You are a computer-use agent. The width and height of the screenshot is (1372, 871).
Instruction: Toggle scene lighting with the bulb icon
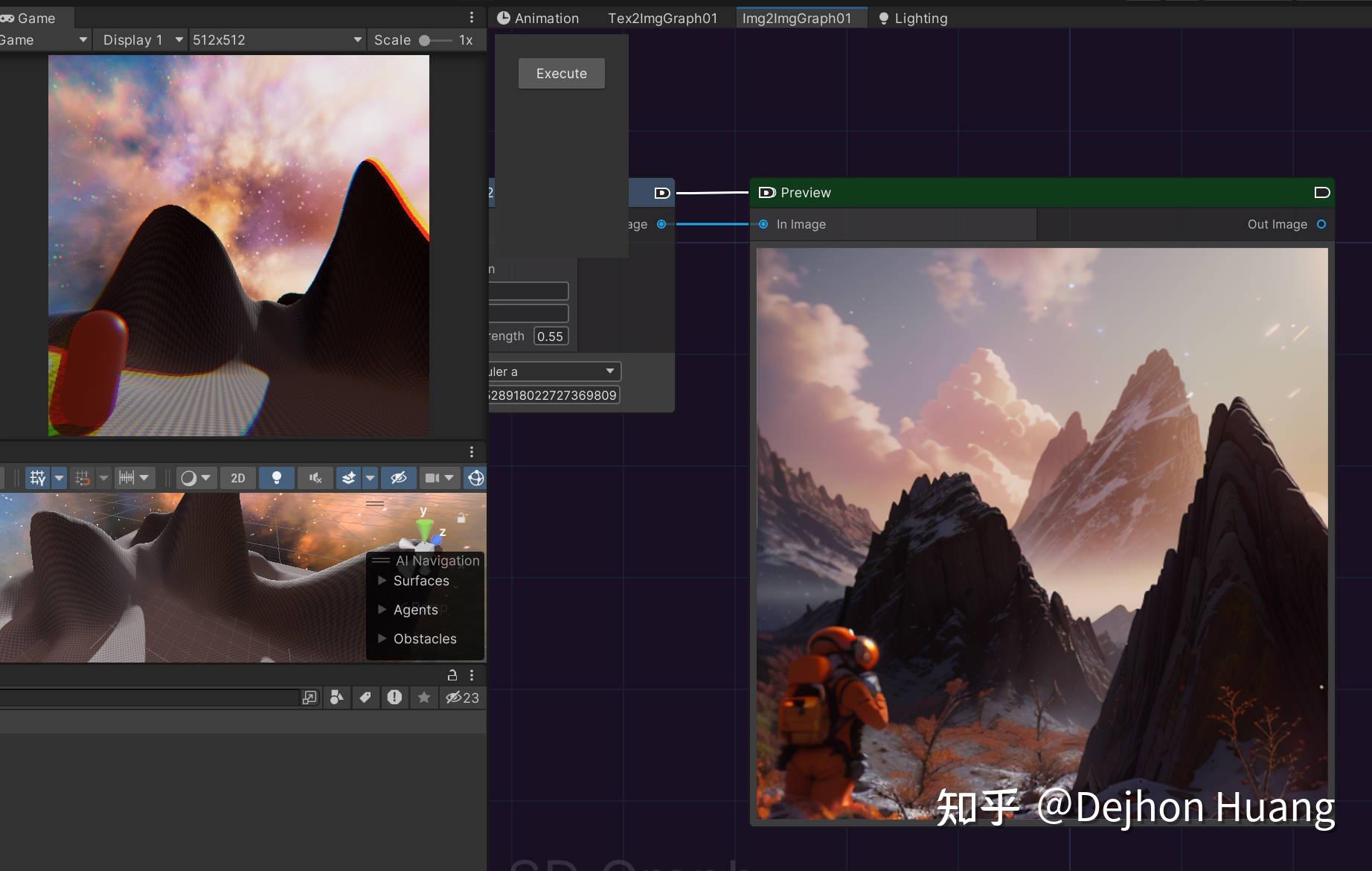pyautogui.click(x=277, y=478)
